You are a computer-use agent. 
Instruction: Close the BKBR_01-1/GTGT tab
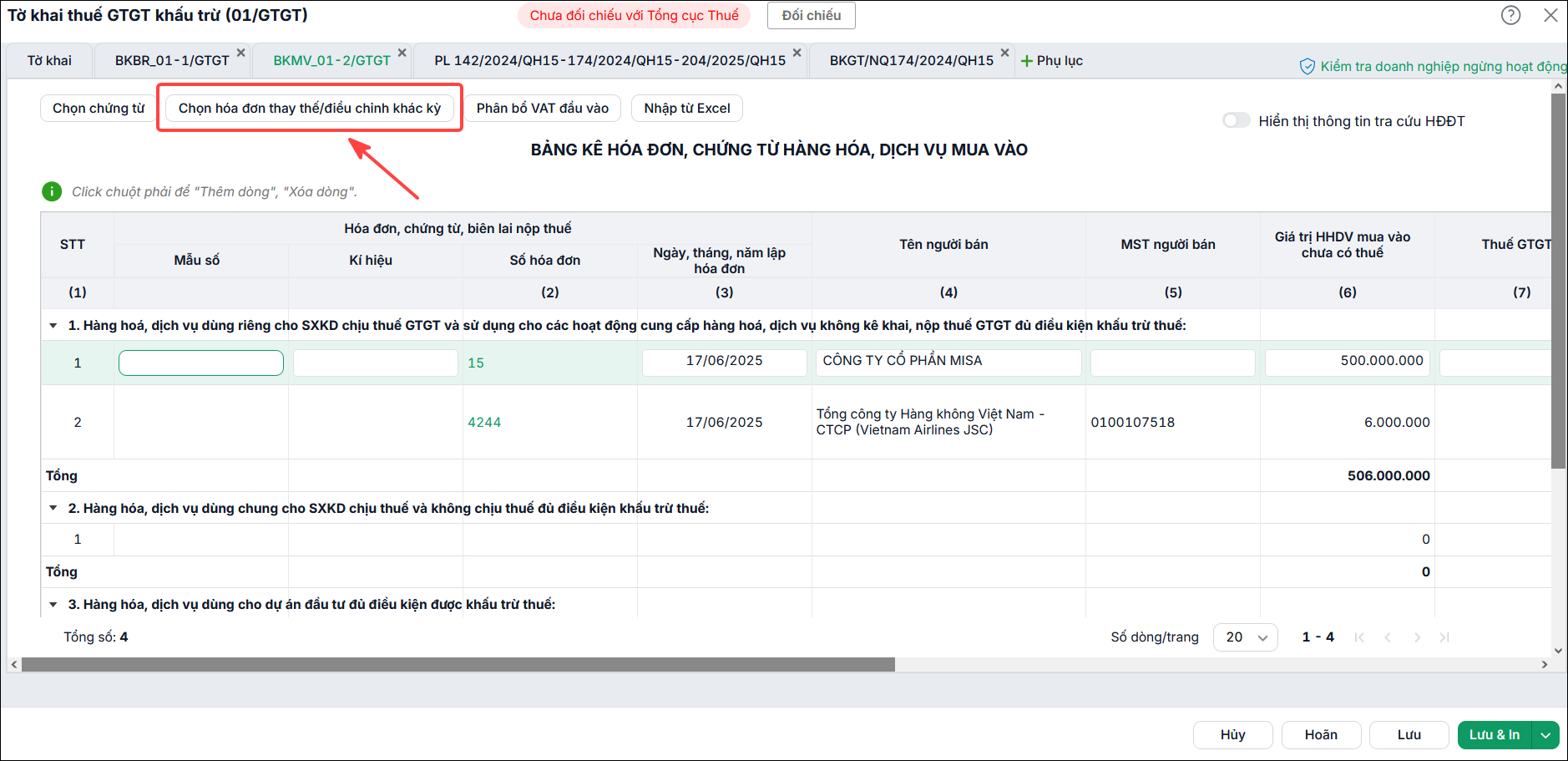tap(240, 53)
